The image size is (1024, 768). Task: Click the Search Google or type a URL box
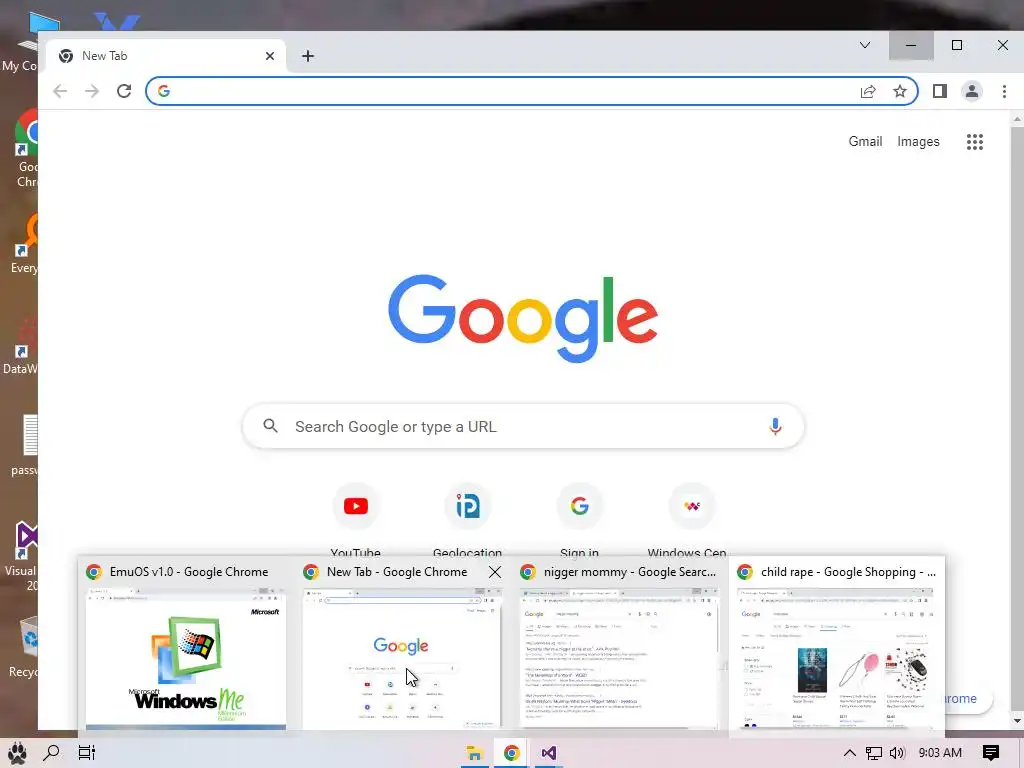pyautogui.click(x=523, y=426)
